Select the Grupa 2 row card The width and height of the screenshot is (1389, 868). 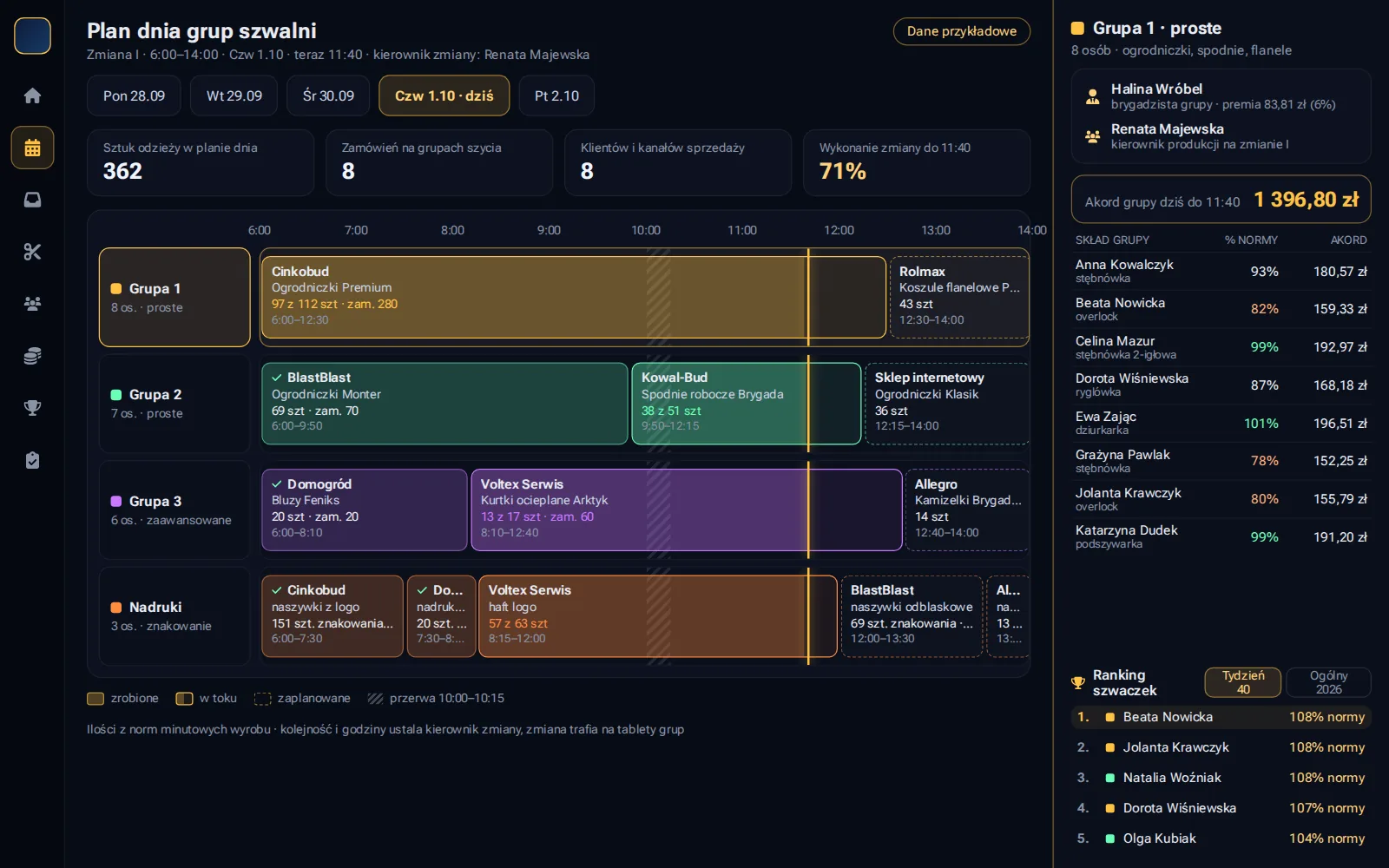[174, 404]
